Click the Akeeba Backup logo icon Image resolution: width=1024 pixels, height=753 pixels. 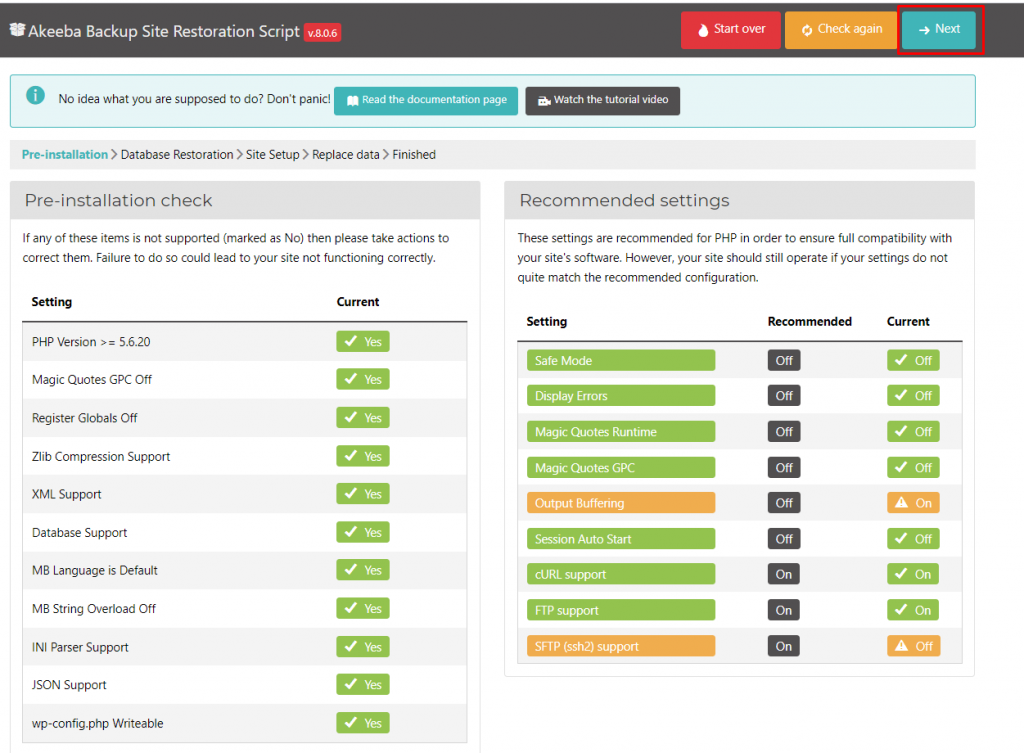[x=16, y=30]
